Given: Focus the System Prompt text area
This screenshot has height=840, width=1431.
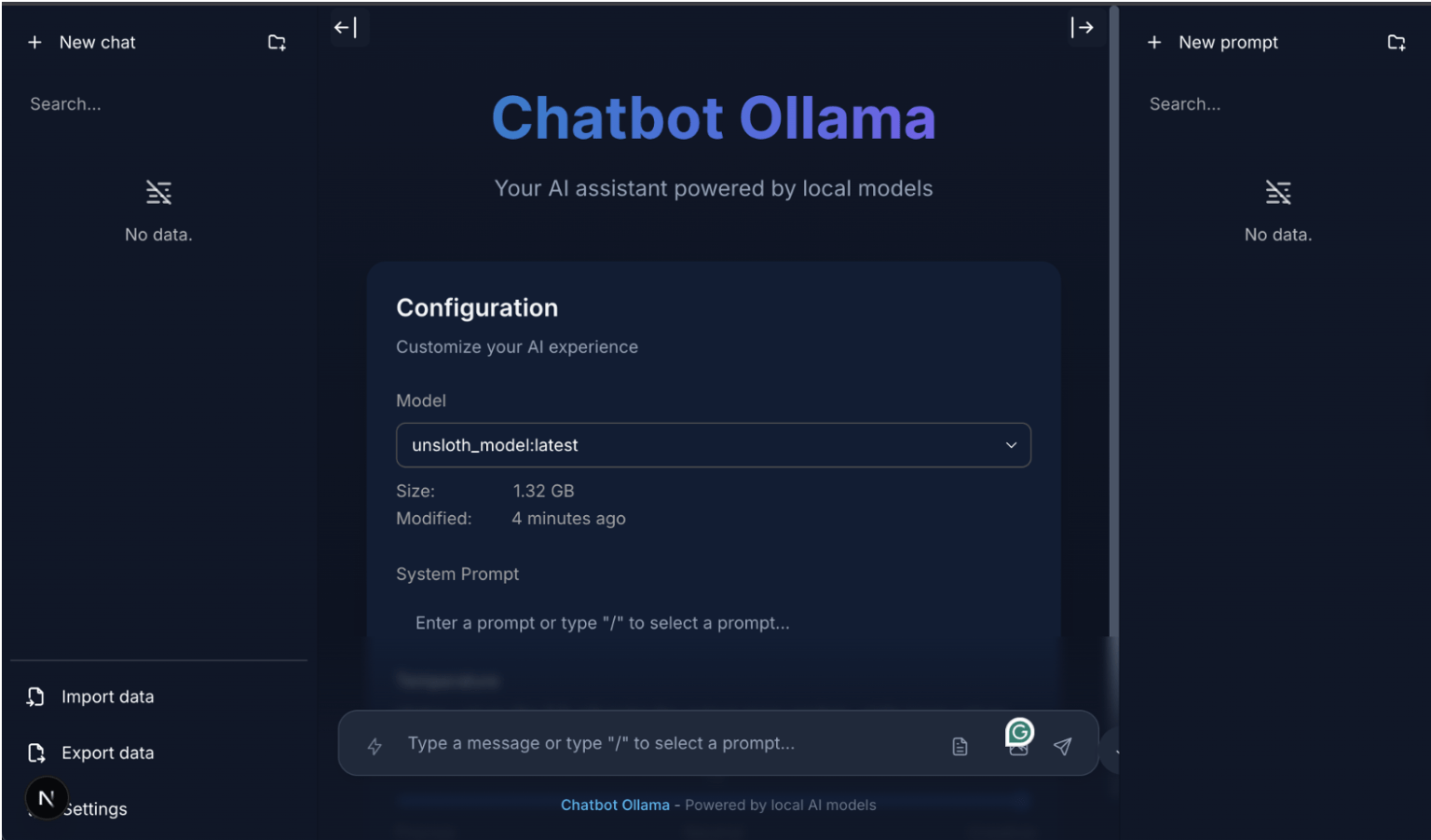Looking at the screenshot, I should click(714, 623).
